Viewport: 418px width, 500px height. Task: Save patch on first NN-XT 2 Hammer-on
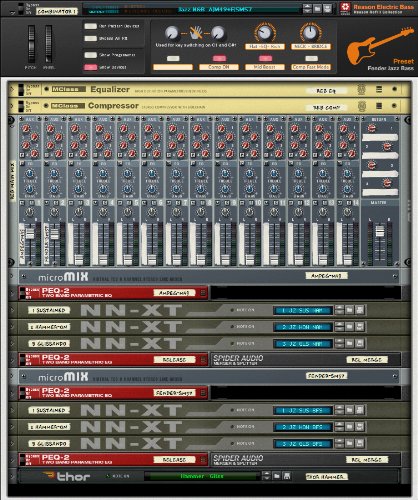pyautogui.click(x=359, y=327)
